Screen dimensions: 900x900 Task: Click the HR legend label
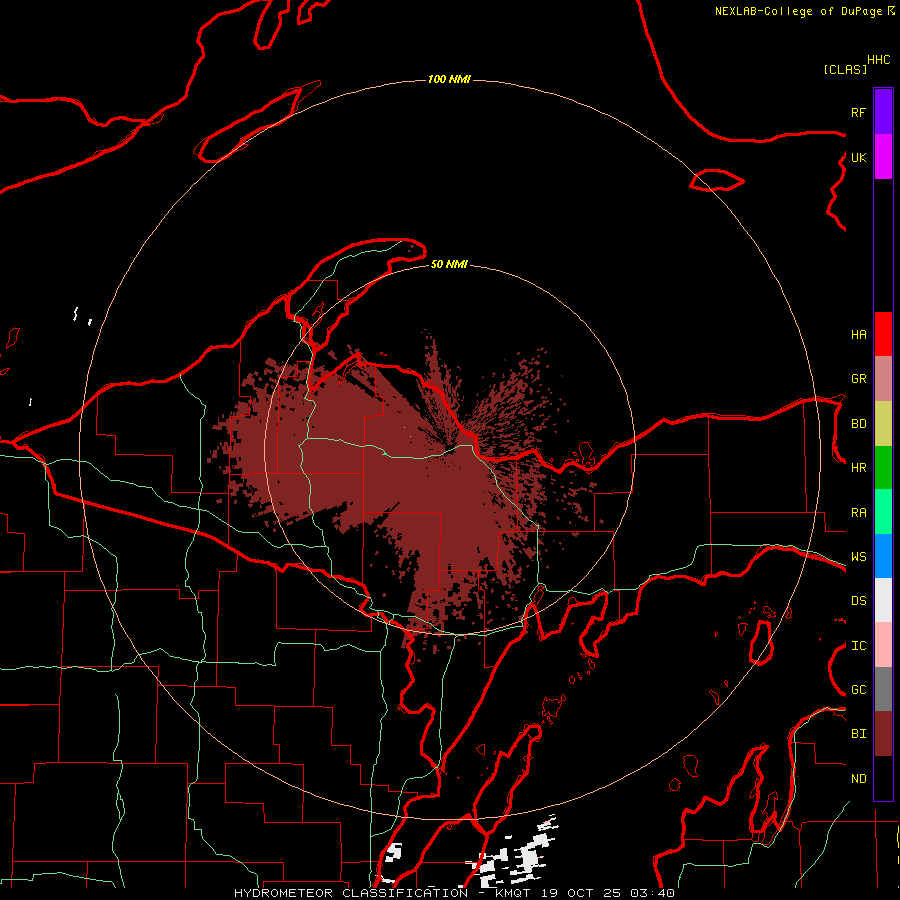(858, 468)
